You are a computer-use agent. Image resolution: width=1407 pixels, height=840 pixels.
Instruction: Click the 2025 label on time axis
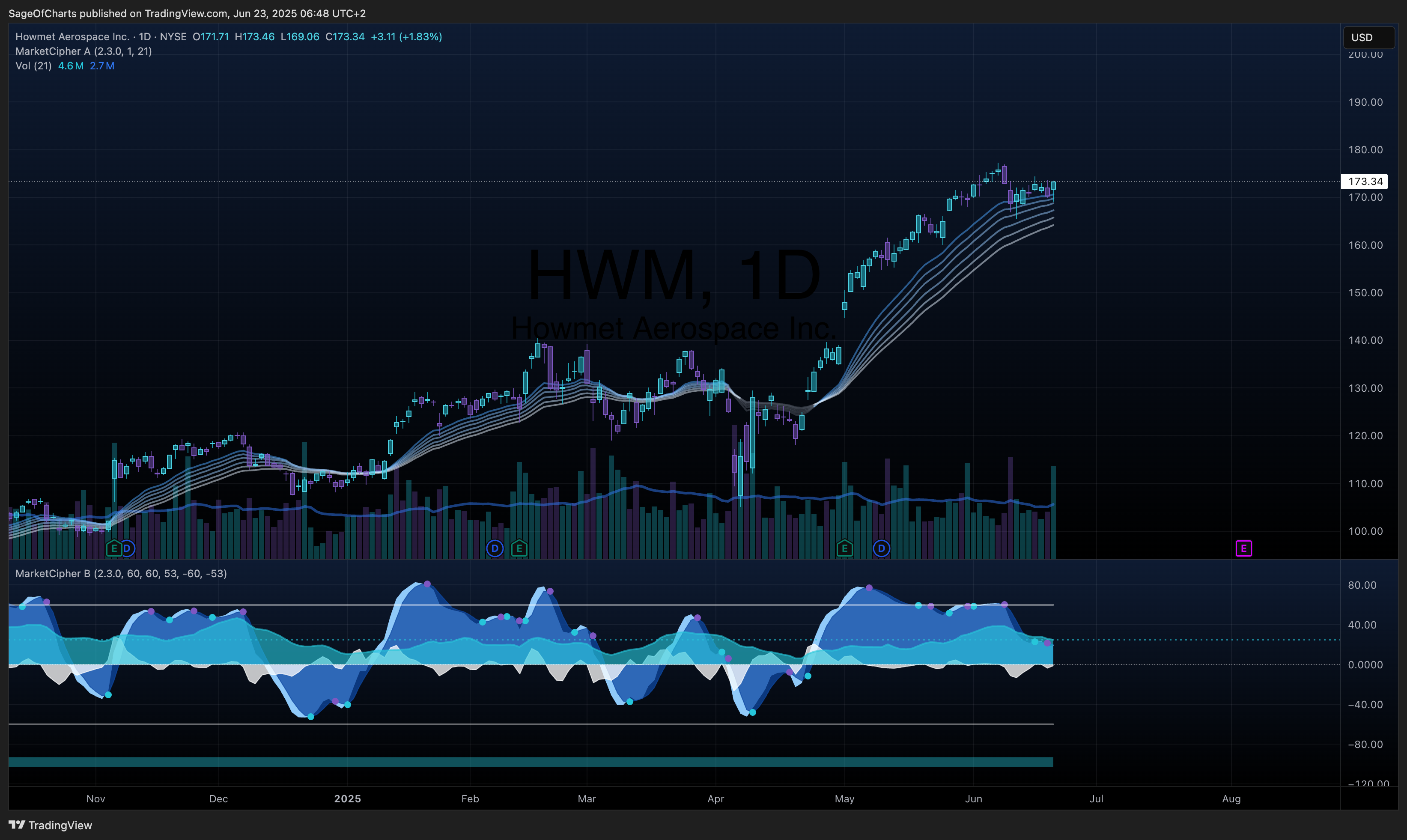coord(348,799)
